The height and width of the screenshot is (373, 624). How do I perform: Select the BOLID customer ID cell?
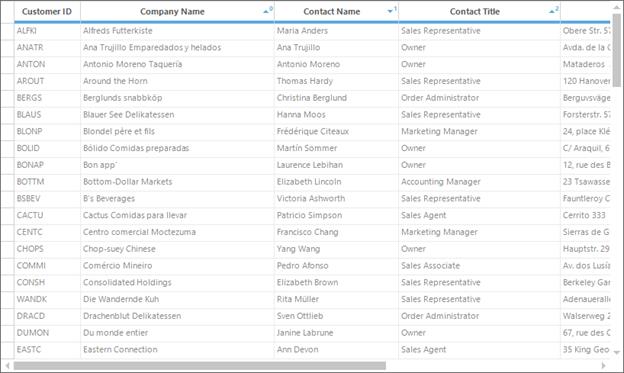[47, 148]
